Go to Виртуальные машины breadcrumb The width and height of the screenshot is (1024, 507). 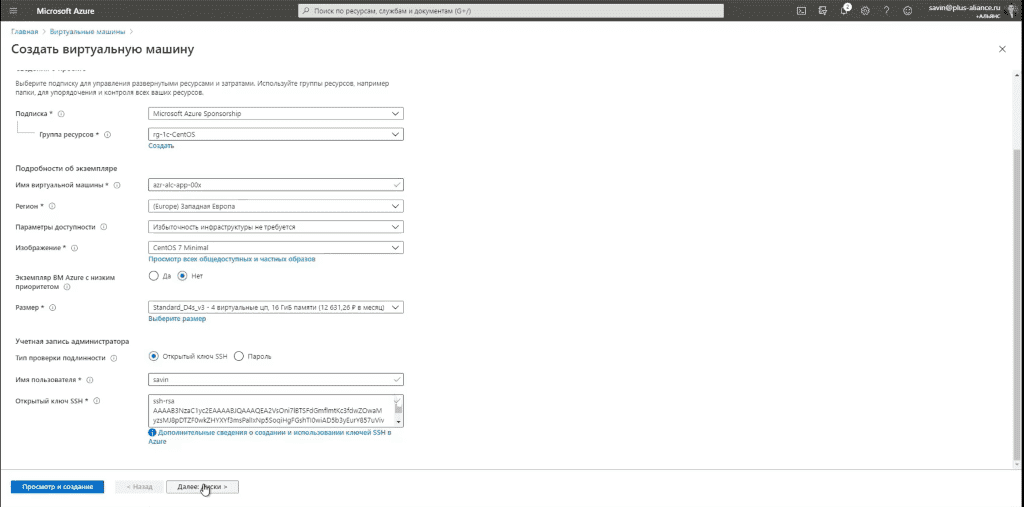[88, 31]
